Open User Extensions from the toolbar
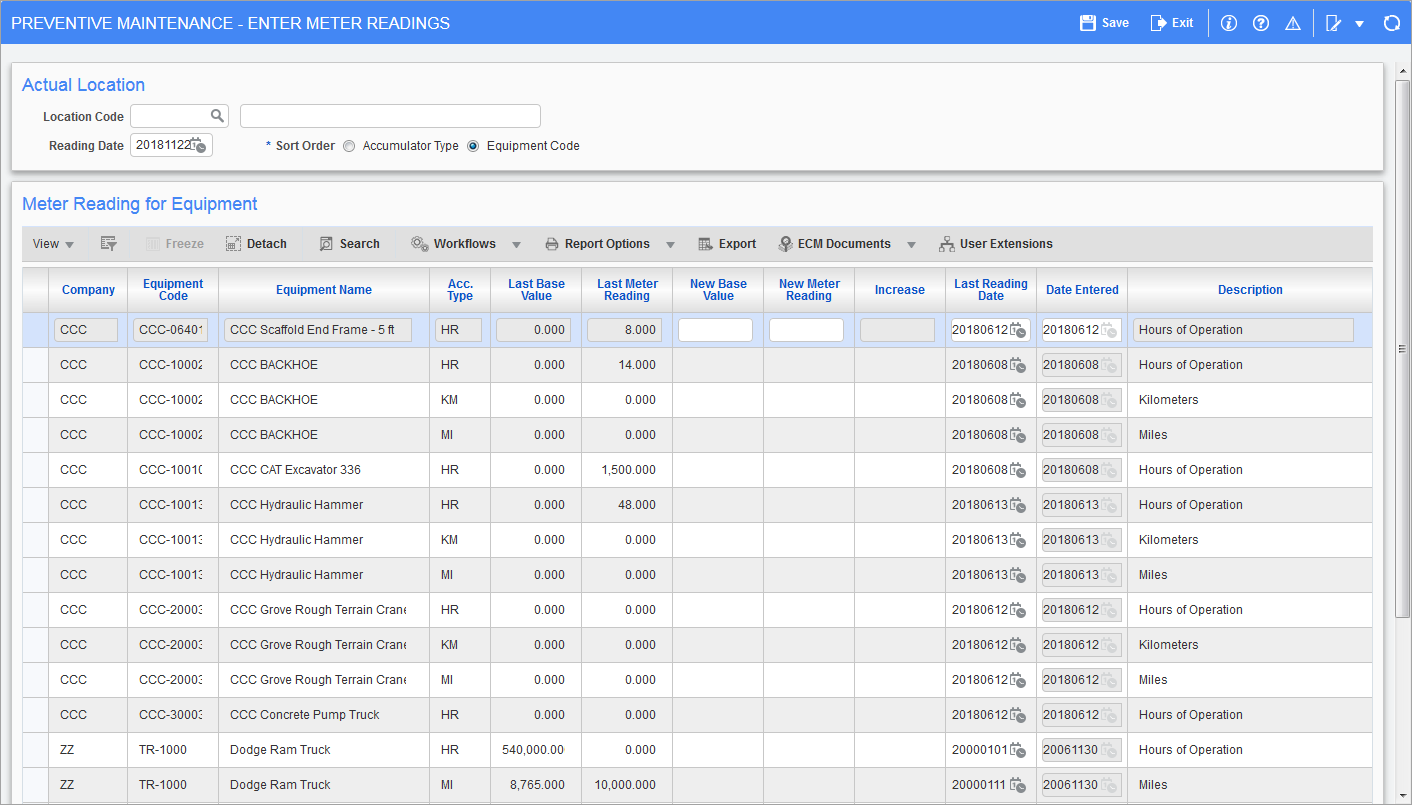The height and width of the screenshot is (805, 1412). pos(996,244)
